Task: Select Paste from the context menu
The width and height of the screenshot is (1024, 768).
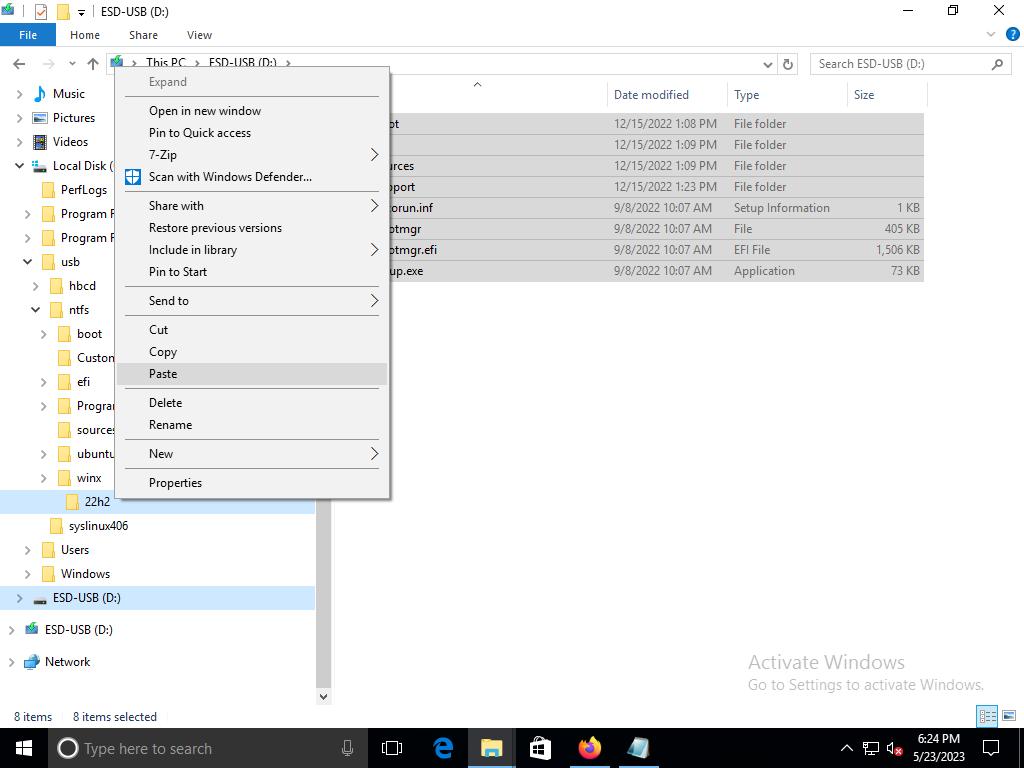Action: click(x=163, y=374)
